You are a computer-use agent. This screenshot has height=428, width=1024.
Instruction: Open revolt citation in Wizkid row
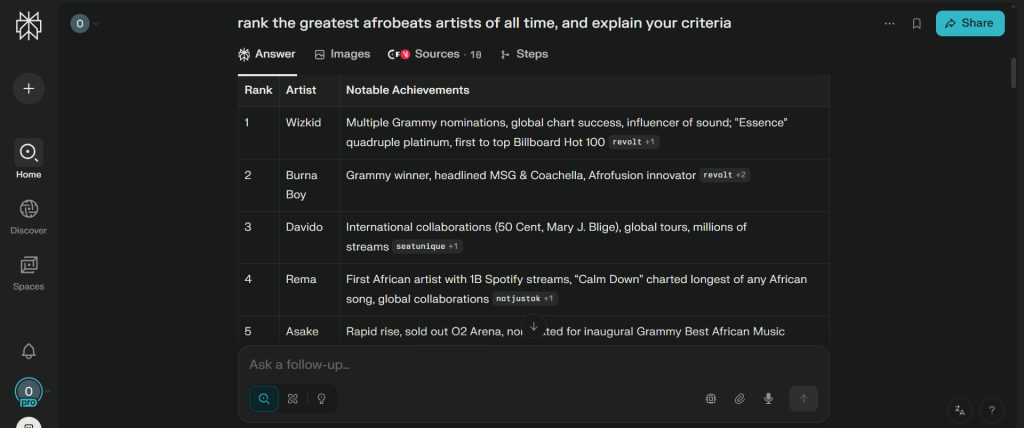(634, 142)
